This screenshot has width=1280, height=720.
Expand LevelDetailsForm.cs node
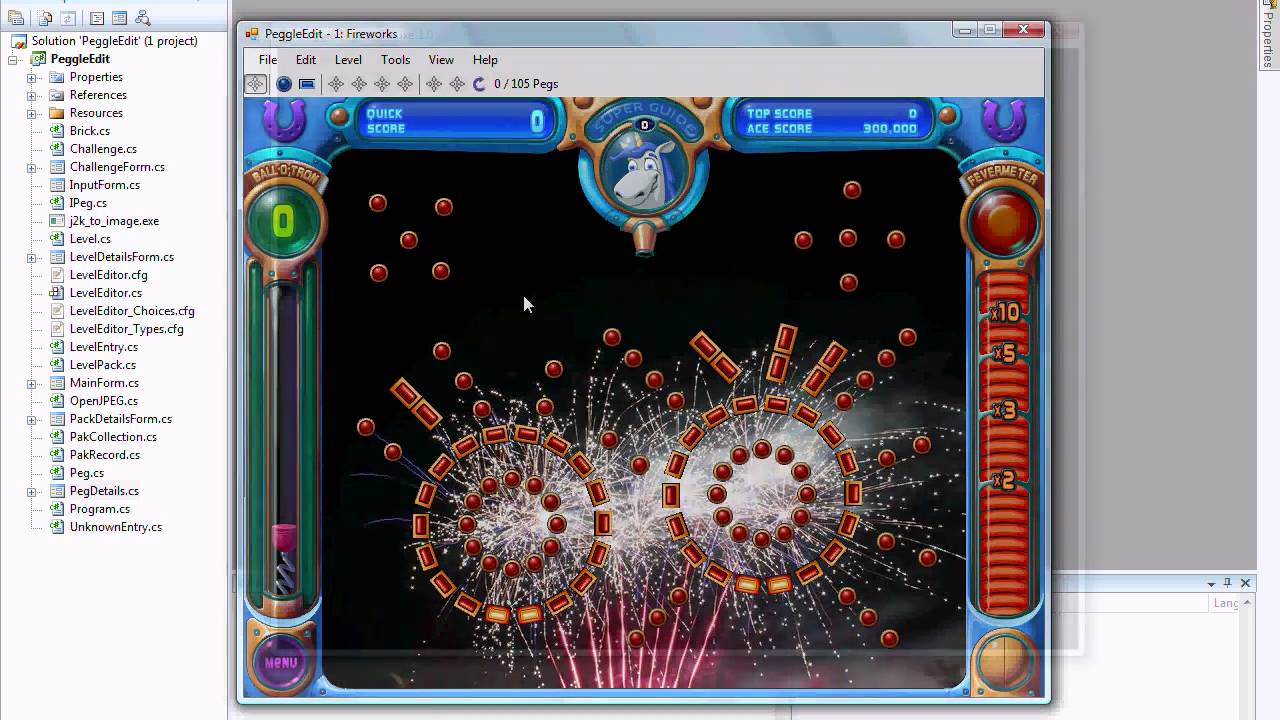click(32, 257)
